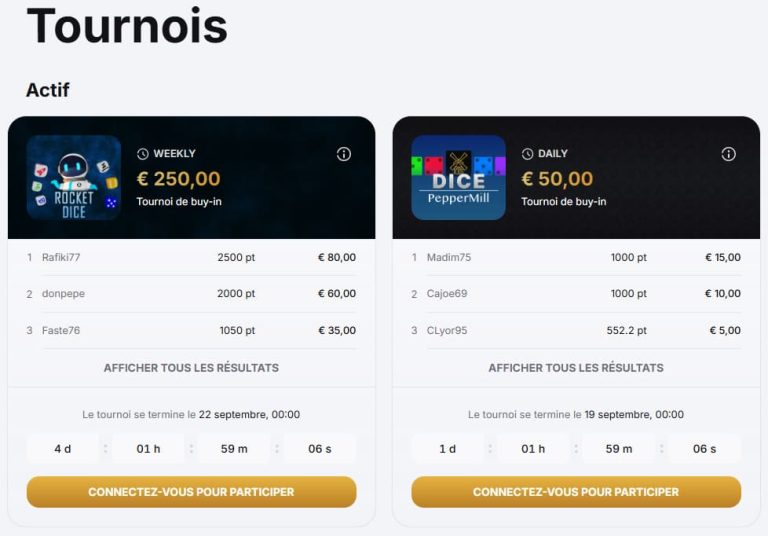The height and width of the screenshot is (536, 768).
Task: Click the € 250,00 prize amount
Action: point(178,179)
